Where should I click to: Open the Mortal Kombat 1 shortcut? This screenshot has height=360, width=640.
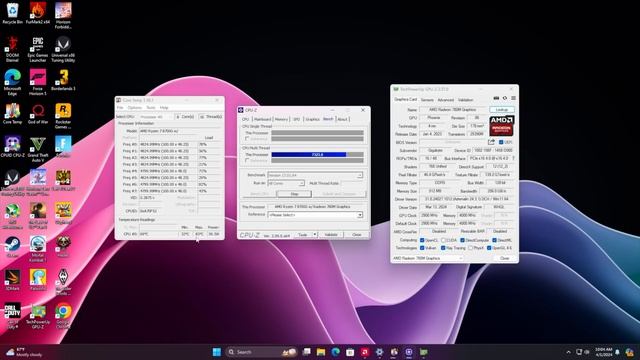pos(38,249)
